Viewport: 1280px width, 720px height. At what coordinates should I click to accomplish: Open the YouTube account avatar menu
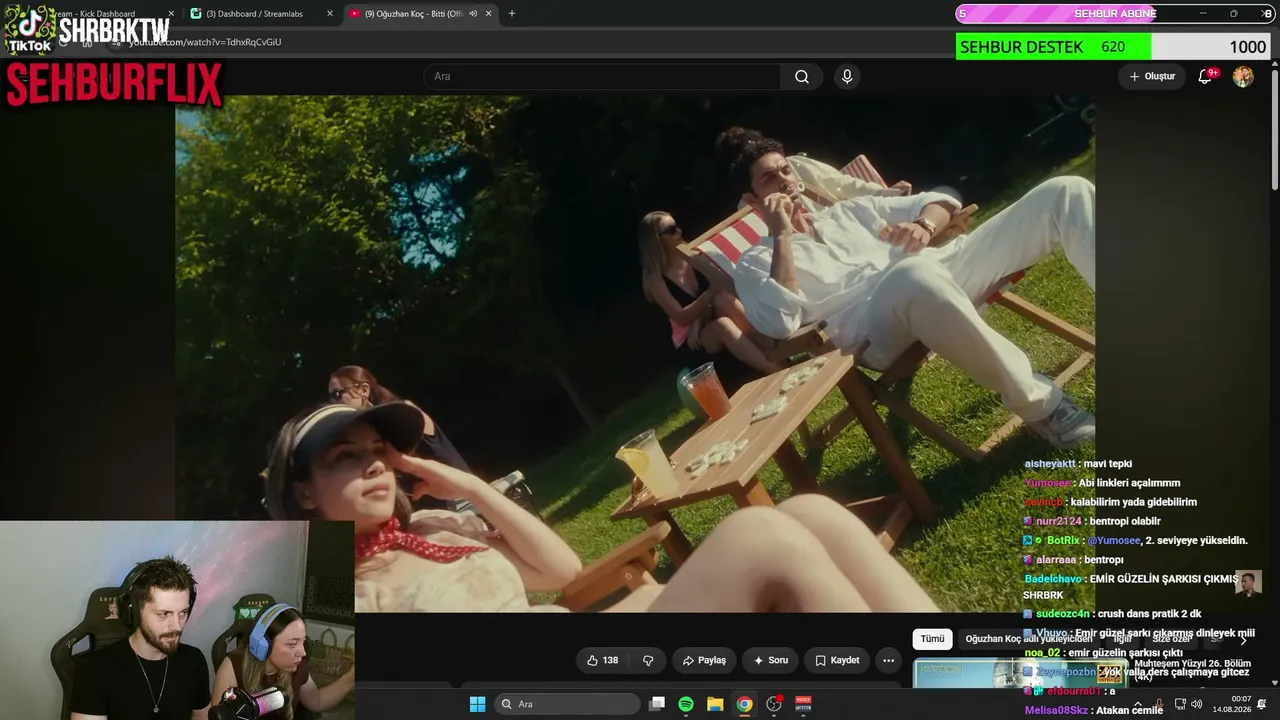[1243, 77]
